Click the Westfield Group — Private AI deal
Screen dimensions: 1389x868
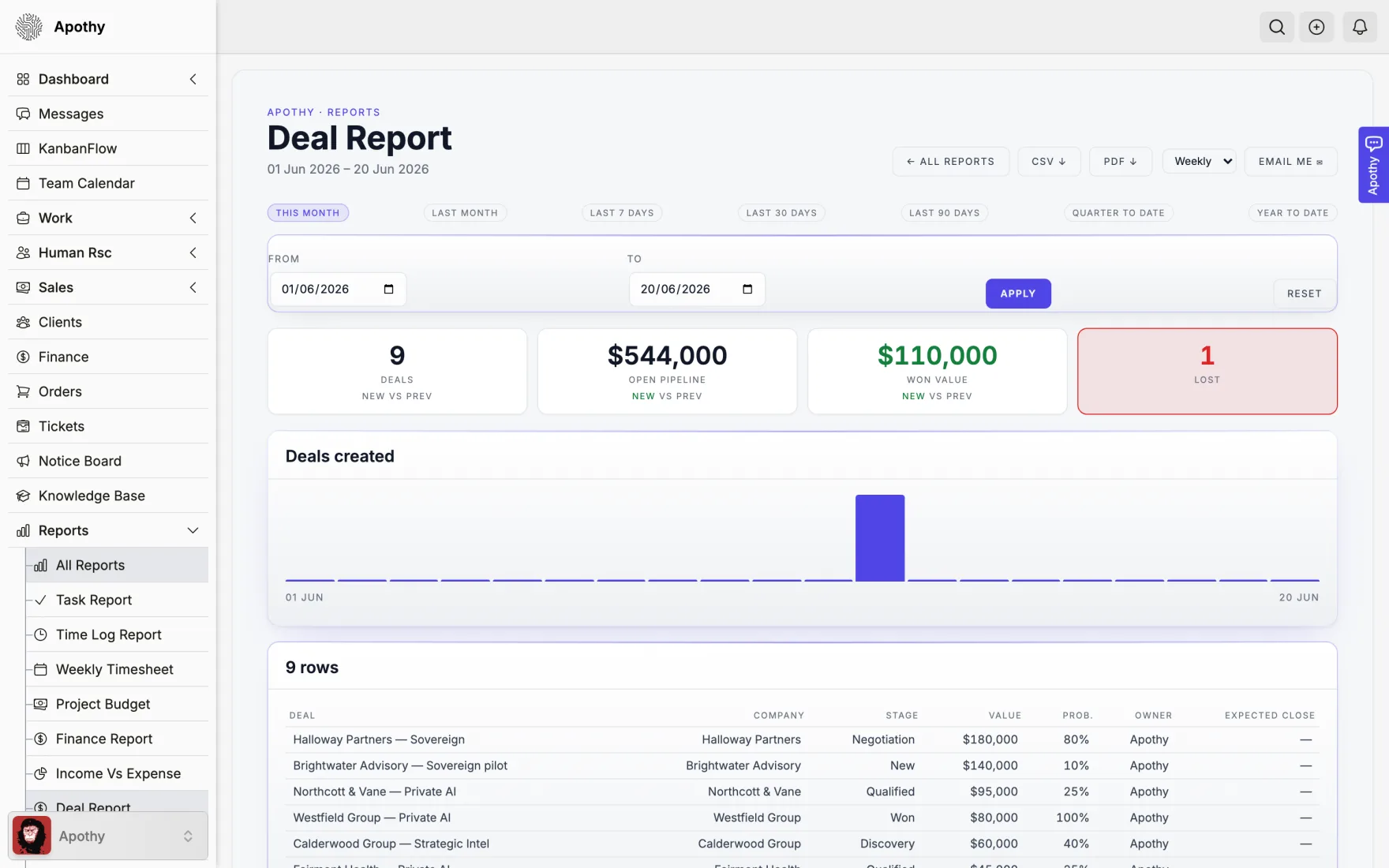[x=372, y=817]
